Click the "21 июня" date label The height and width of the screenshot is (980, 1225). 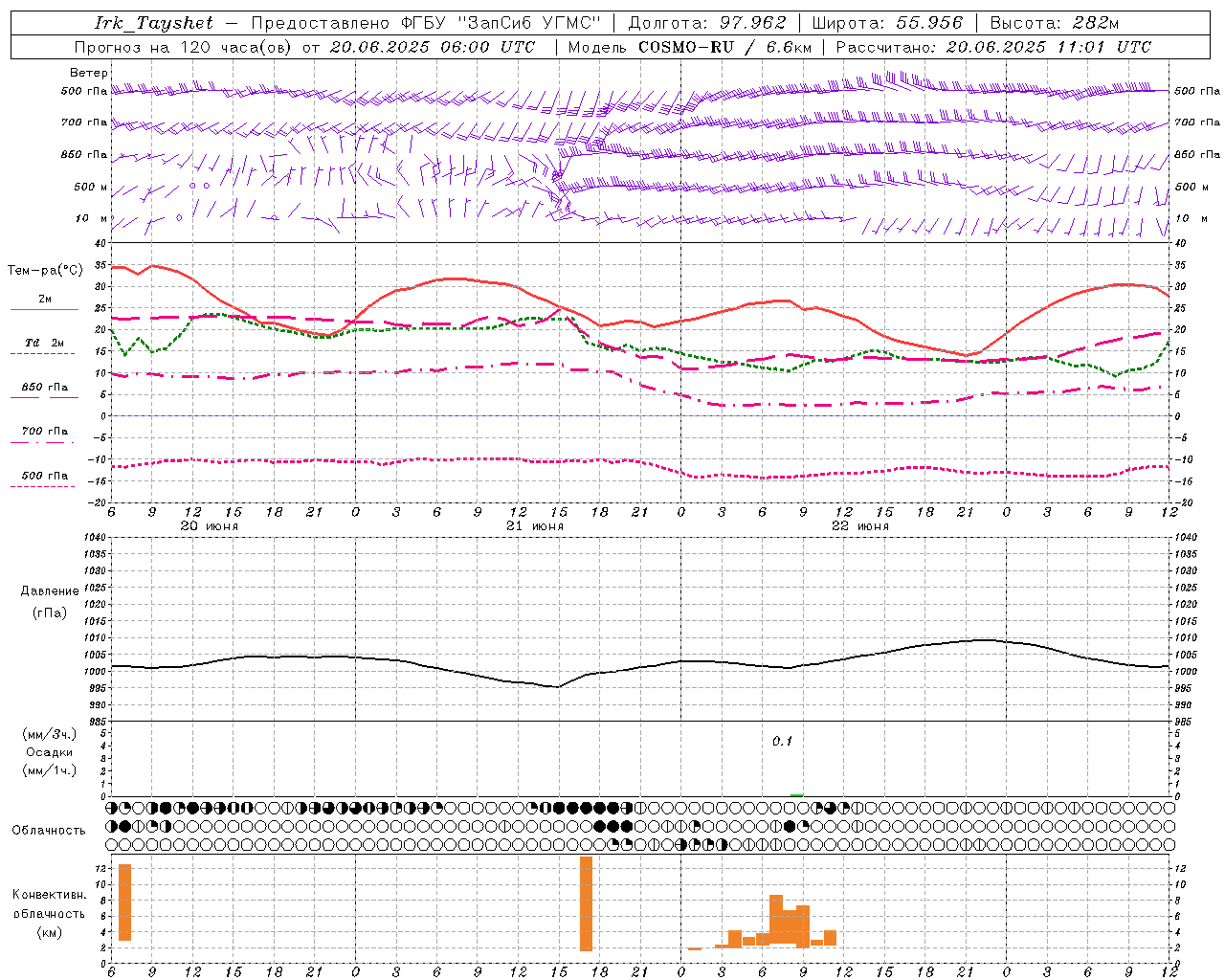point(535,526)
